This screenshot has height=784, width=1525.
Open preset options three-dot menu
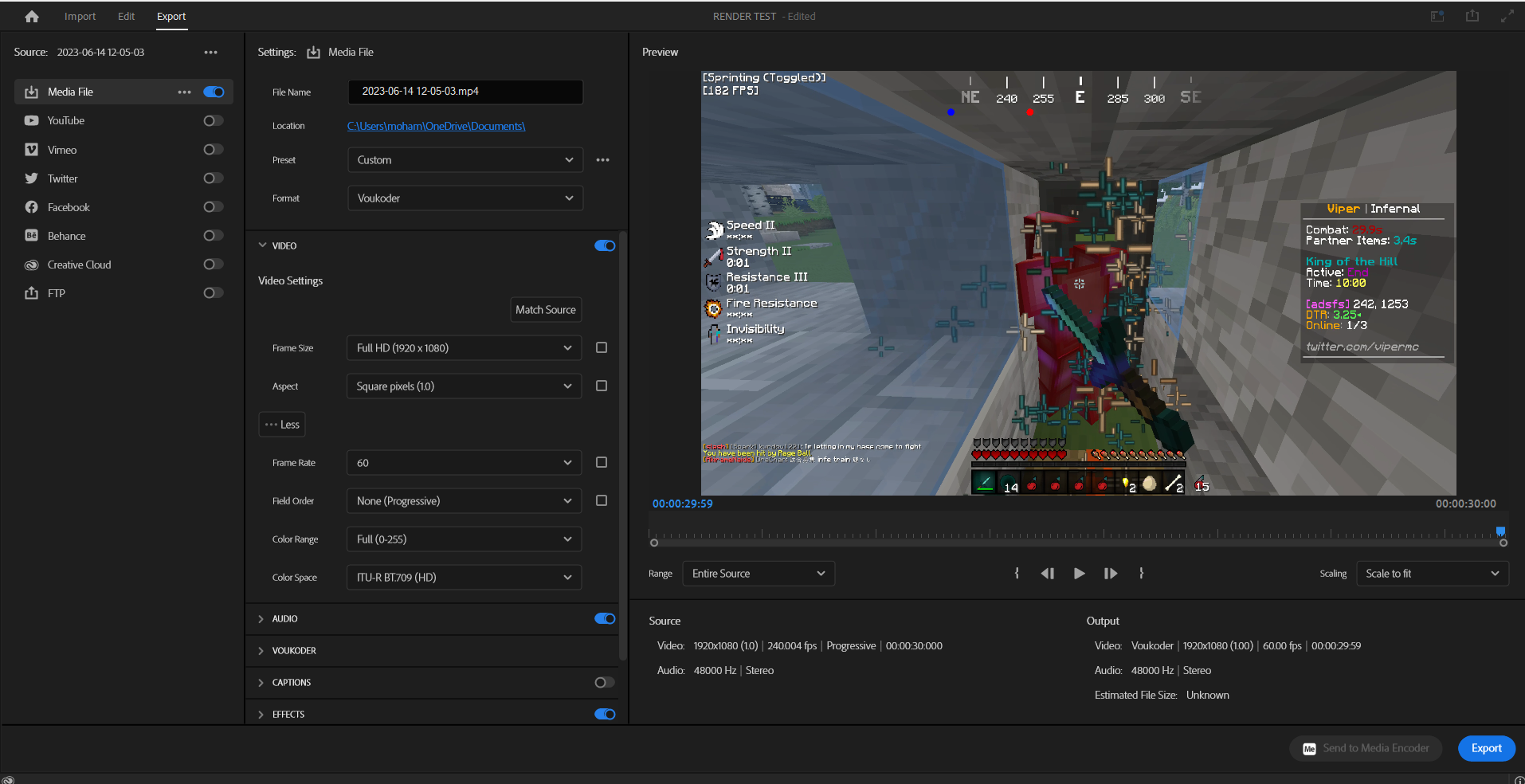click(602, 160)
